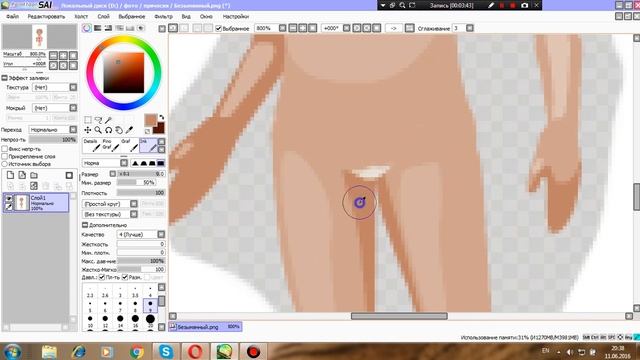Select the zoom magnifier tool
This screenshot has height=360, width=640.
(x=98, y=130)
